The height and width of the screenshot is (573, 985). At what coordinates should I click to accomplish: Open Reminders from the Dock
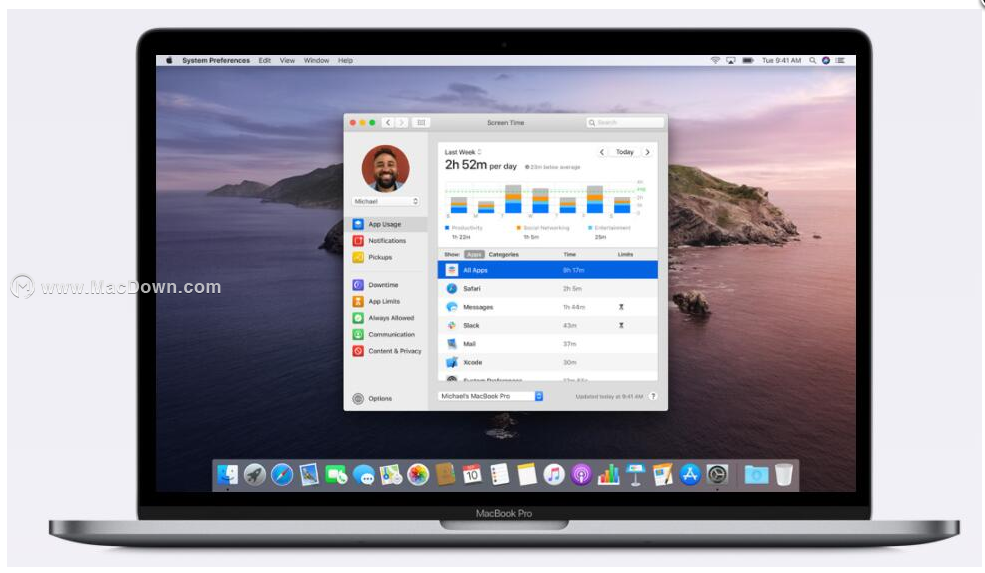(x=499, y=475)
